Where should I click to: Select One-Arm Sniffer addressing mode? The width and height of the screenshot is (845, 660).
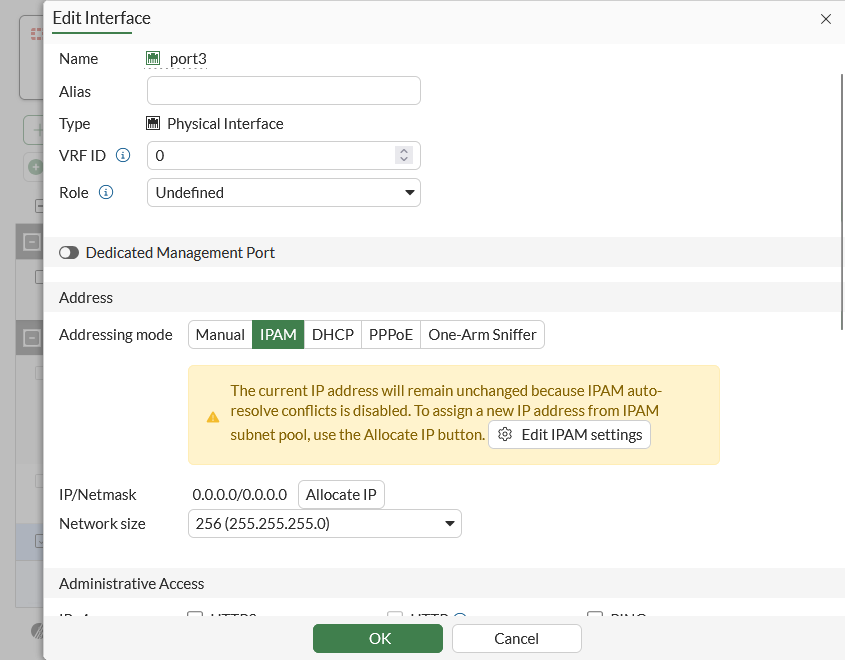[482, 335]
